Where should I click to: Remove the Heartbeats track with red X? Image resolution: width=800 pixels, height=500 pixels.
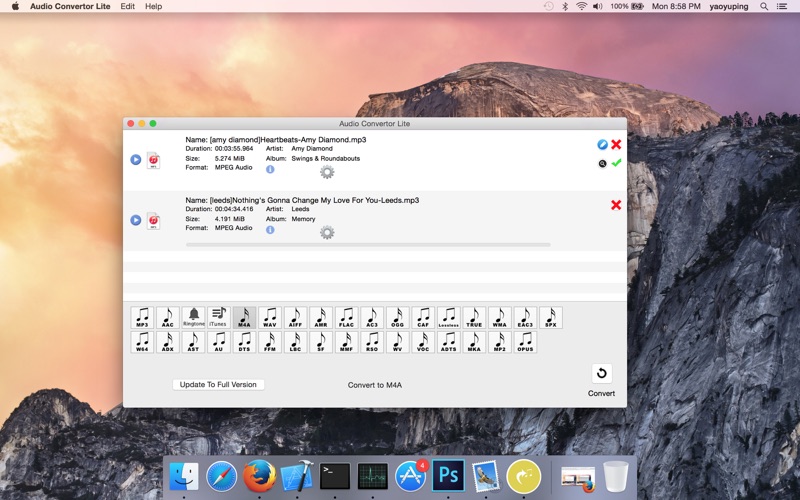pyautogui.click(x=616, y=144)
